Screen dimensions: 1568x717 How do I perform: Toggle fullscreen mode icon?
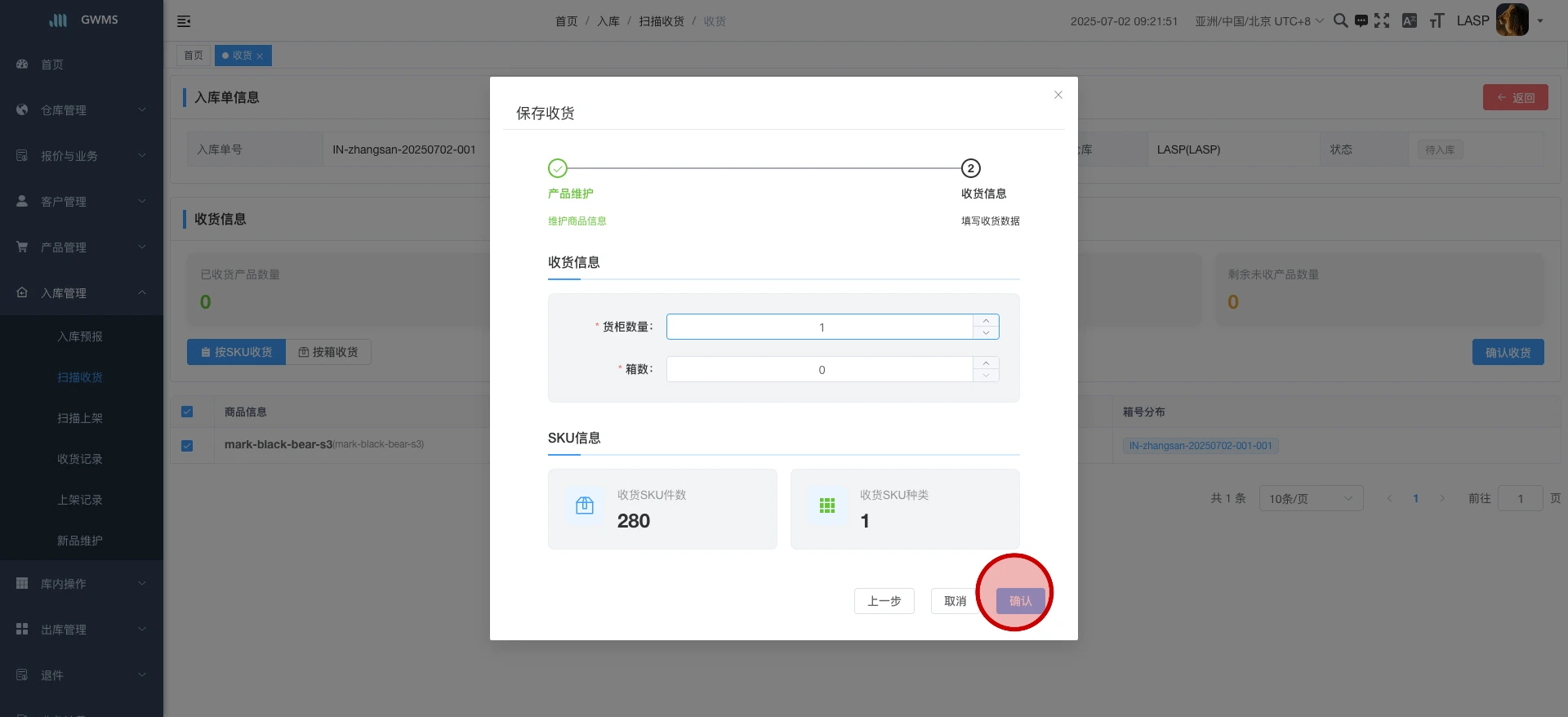click(x=1382, y=20)
